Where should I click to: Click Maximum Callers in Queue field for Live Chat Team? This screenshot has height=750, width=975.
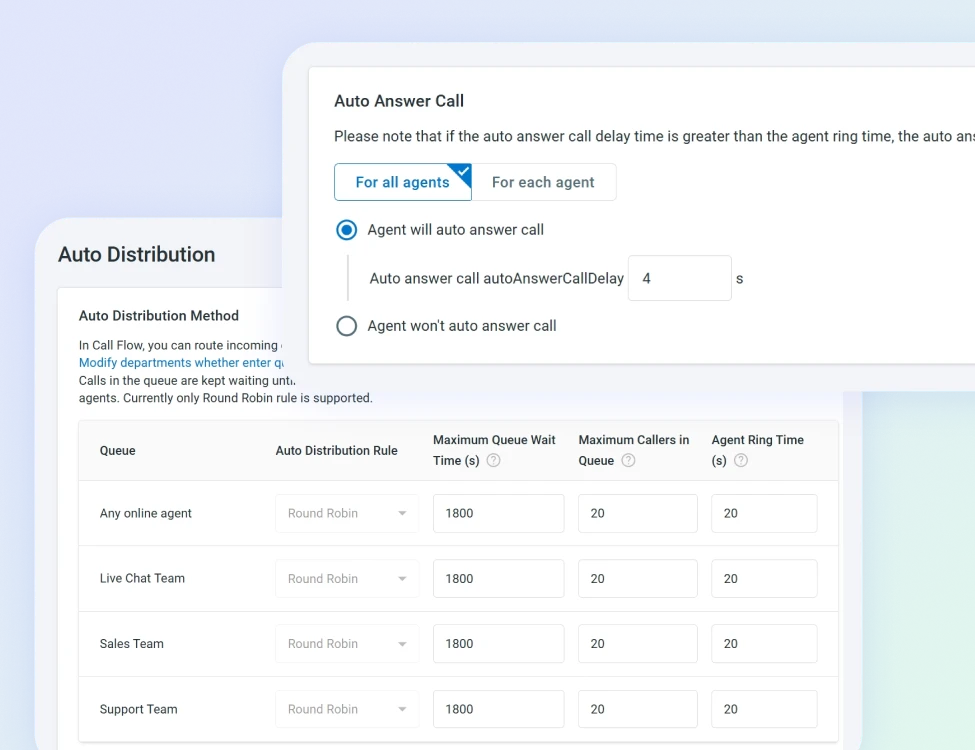point(637,579)
